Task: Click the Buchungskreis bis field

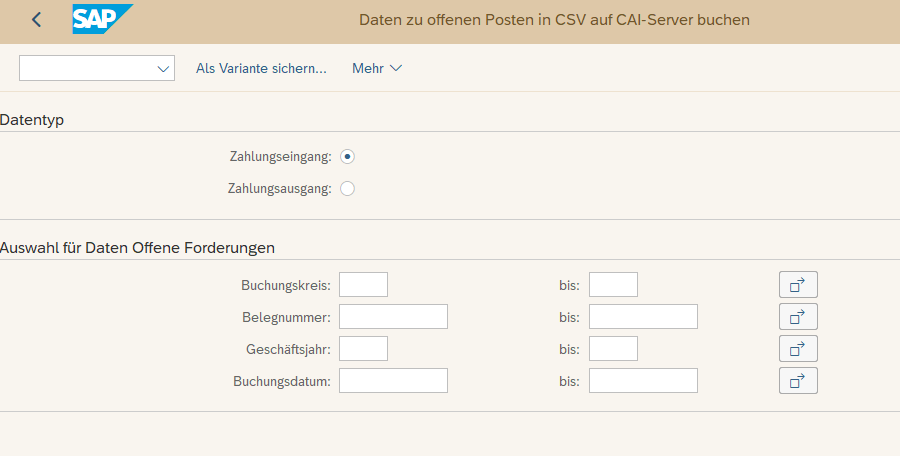Action: point(613,285)
